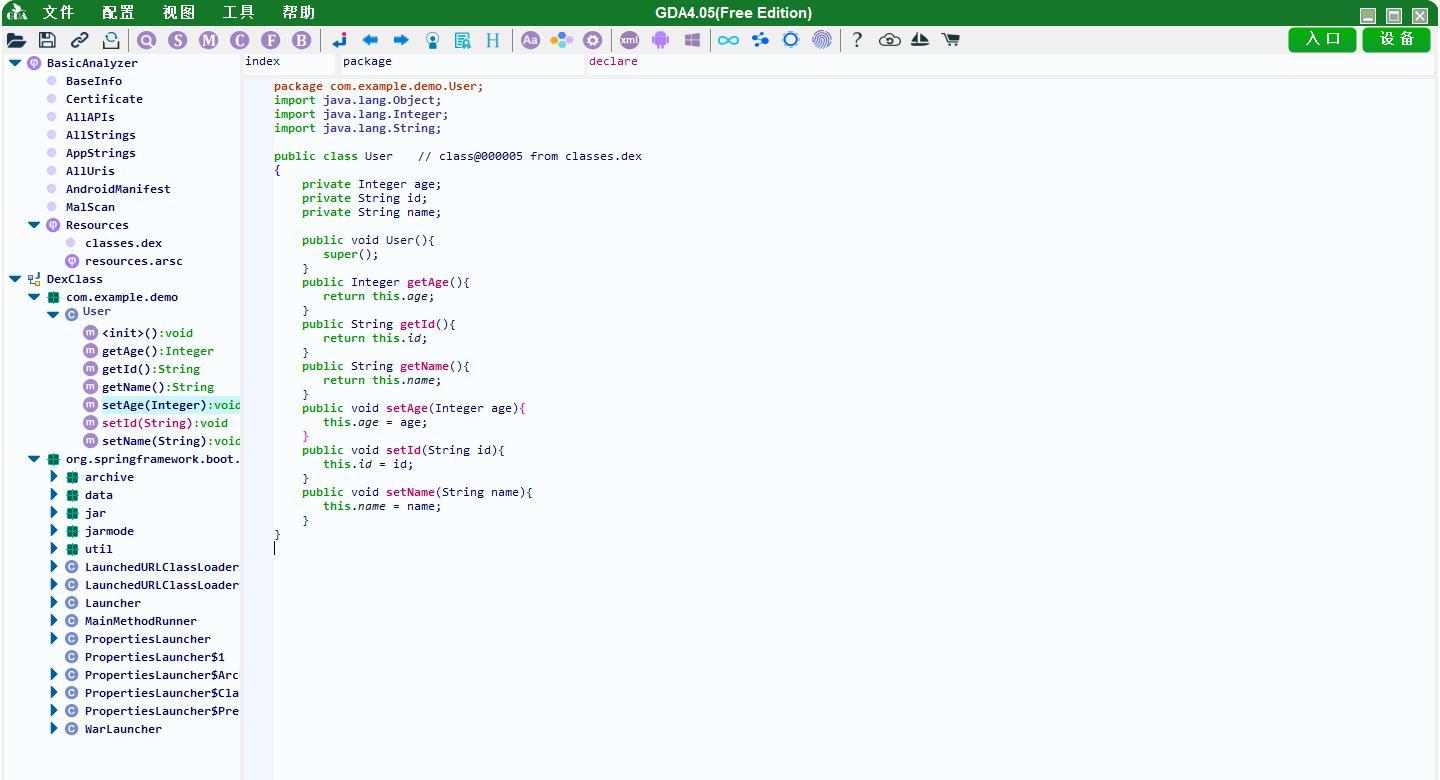Viewport: 1440px width, 780px height.
Task: Click the green 设备 button
Action: pyautogui.click(x=1397, y=39)
